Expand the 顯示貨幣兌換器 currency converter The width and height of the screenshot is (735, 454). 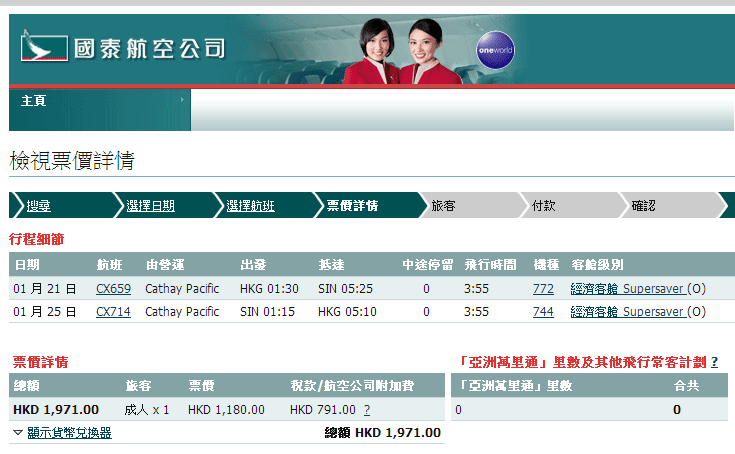(62, 433)
